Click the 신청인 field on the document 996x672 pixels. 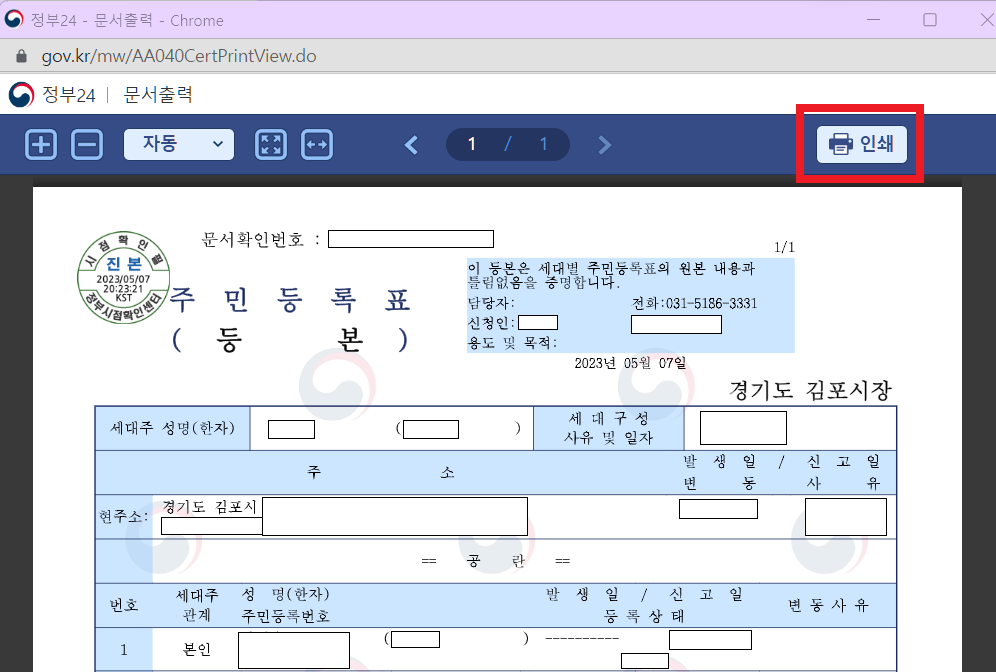(x=537, y=322)
